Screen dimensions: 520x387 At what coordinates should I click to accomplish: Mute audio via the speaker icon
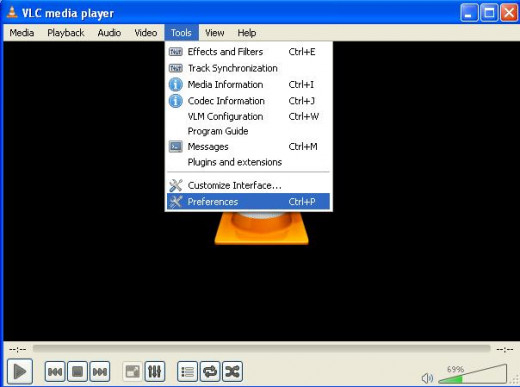(x=427, y=378)
